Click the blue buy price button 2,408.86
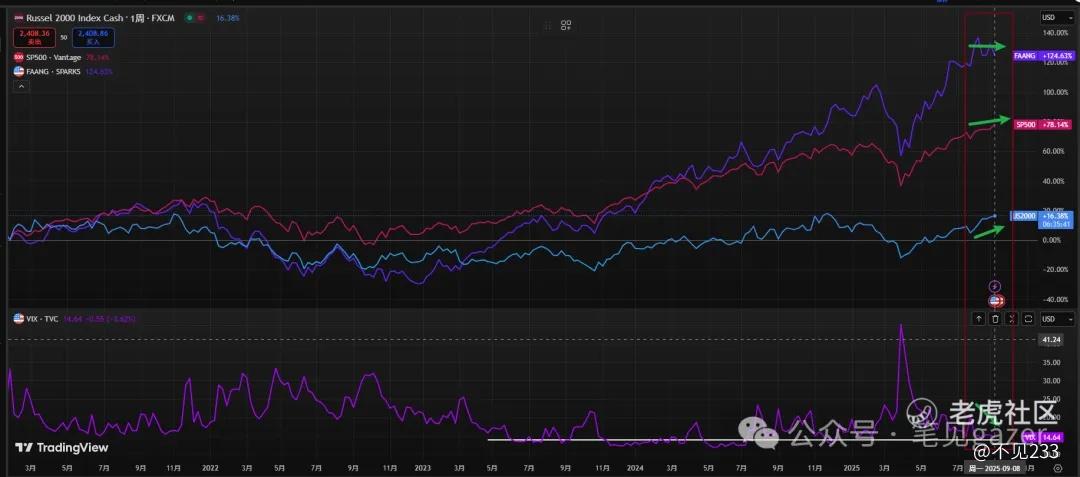Screen dimensions: 1080x477 click(92, 36)
